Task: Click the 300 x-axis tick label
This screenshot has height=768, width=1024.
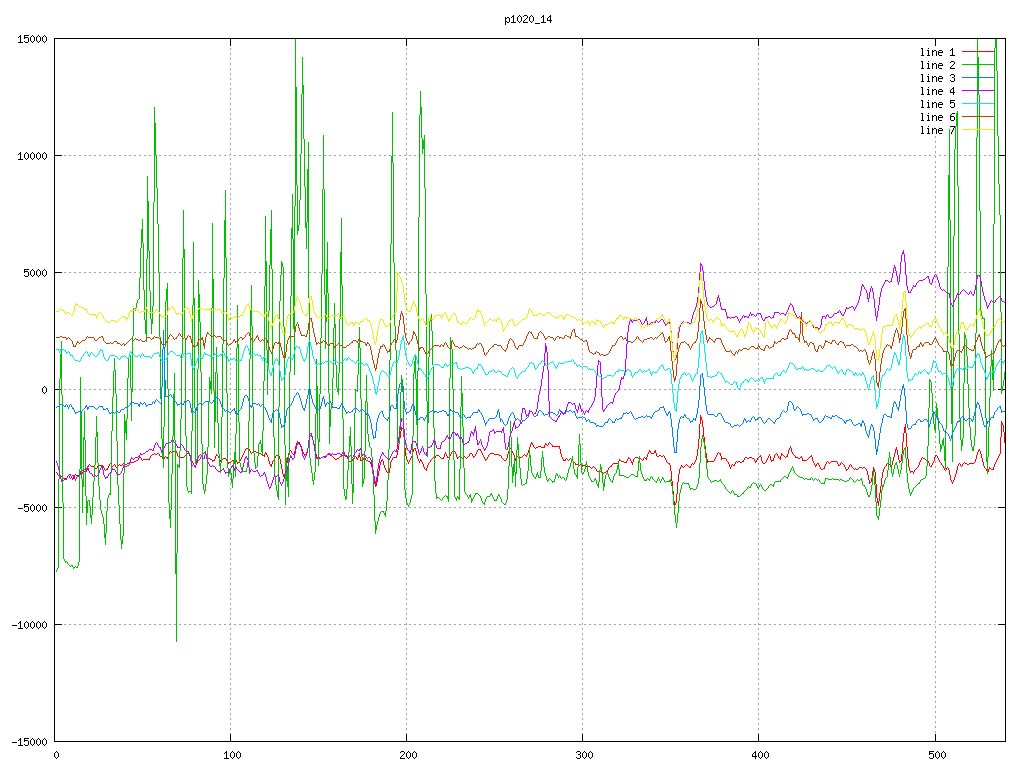Action: click(x=583, y=755)
